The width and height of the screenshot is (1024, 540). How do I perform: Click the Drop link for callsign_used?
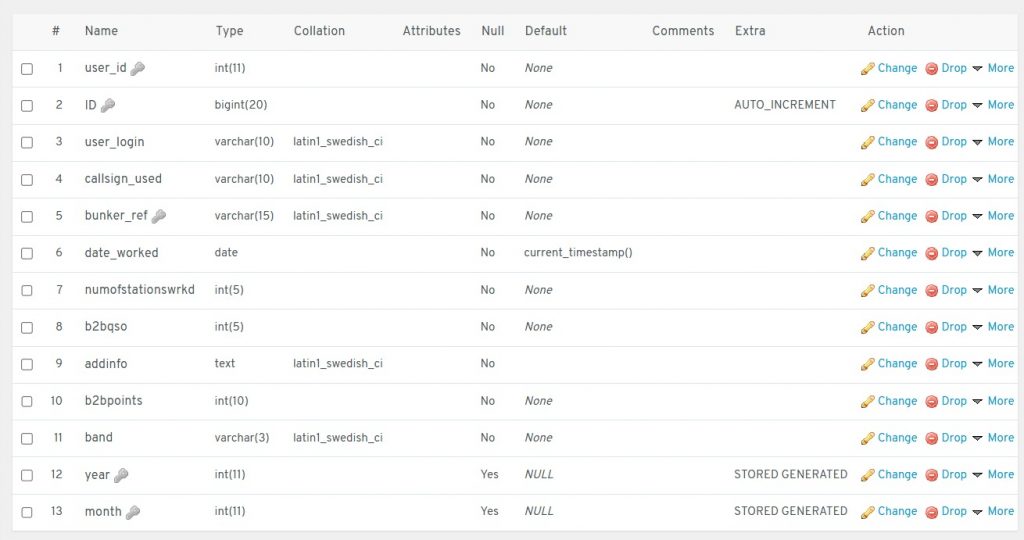click(x=953, y=179)
